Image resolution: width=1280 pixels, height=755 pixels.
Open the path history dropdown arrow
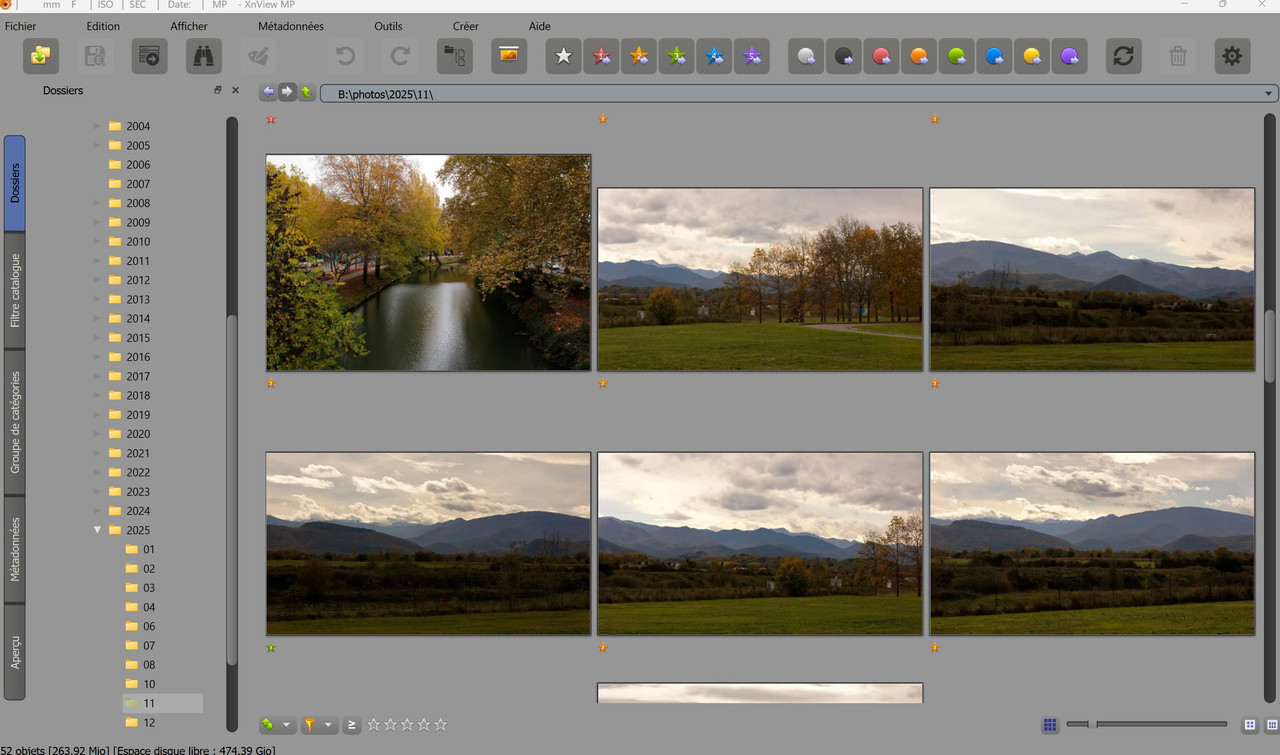click(x=1269, y=93)
